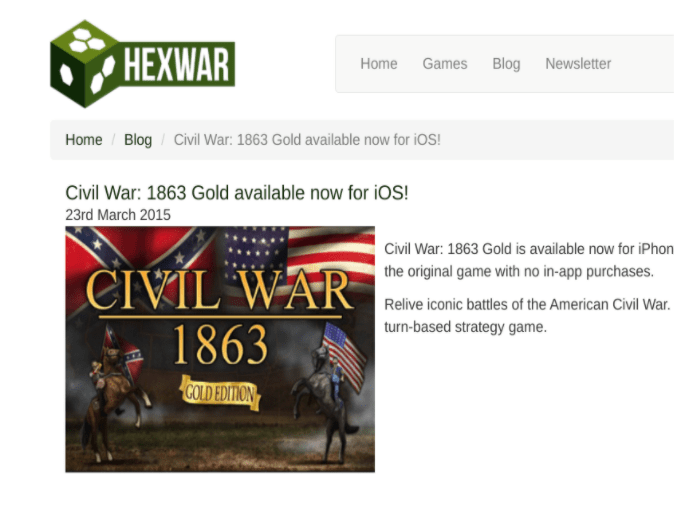690x520 pixels.
Task: Open the Games navigation menu item
Action: click(x=444, y=64)
